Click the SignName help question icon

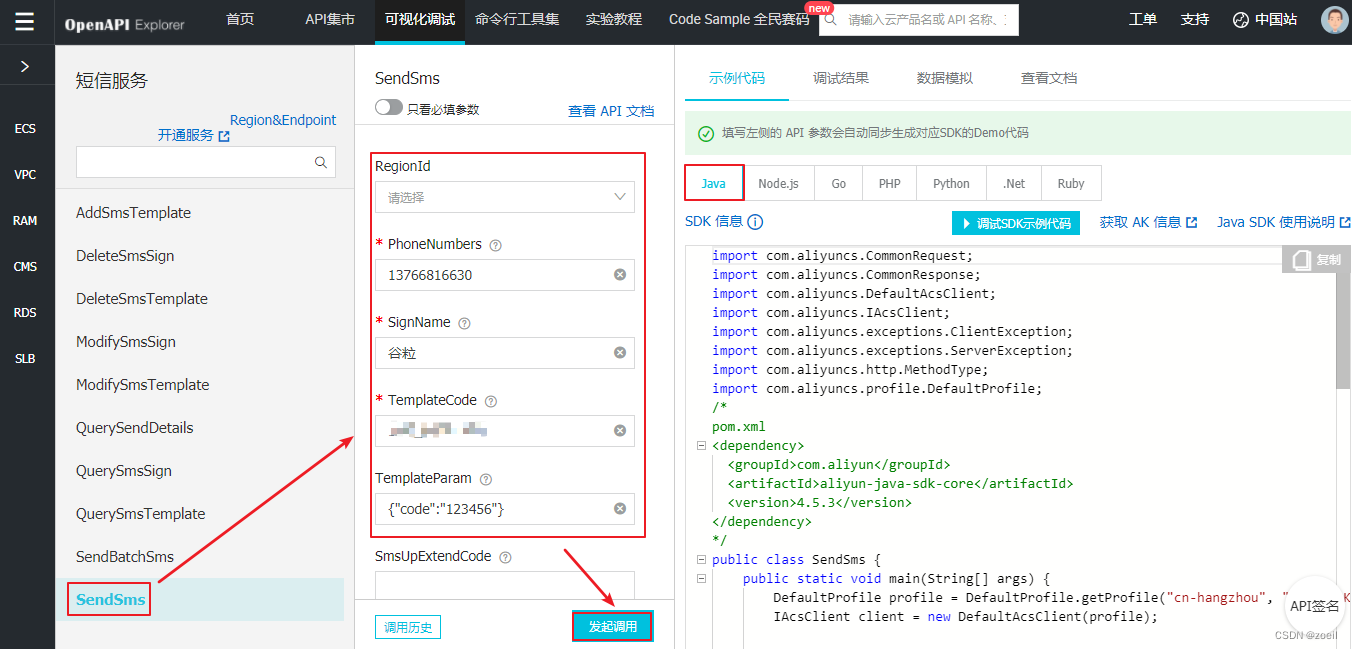(x=464, y=323)
